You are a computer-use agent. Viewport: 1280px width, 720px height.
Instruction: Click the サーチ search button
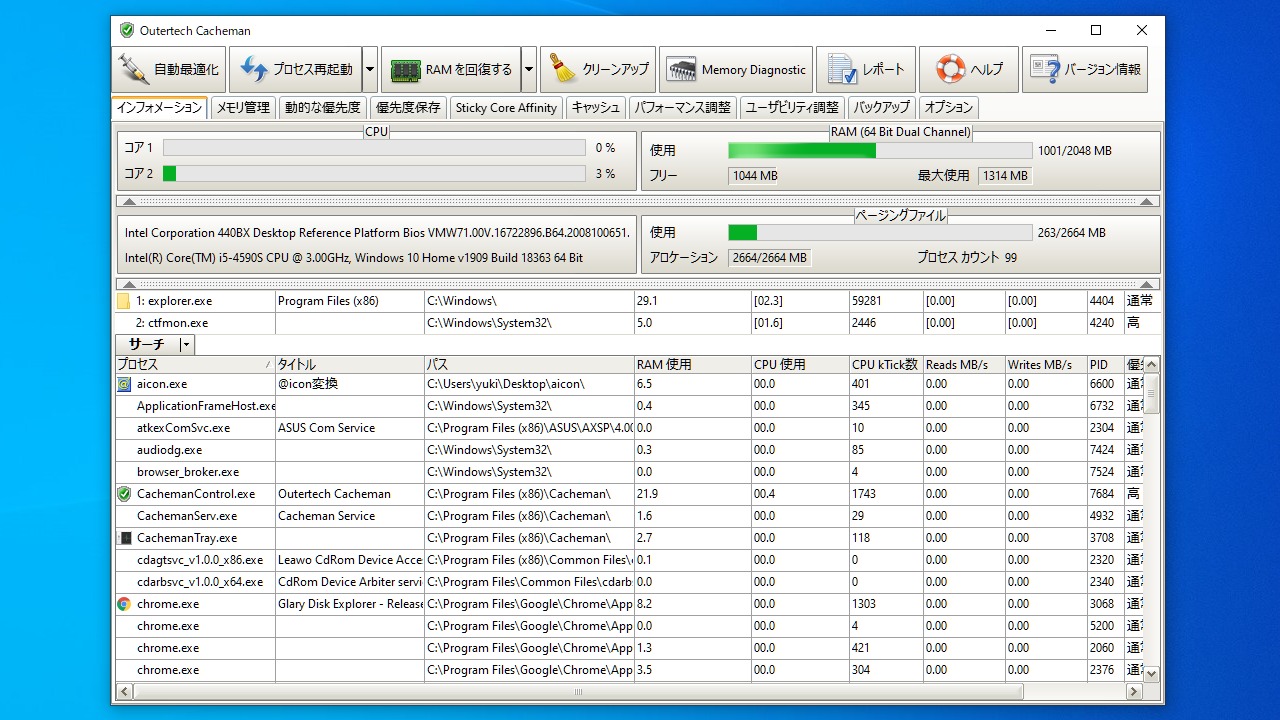tap(146, 345)
